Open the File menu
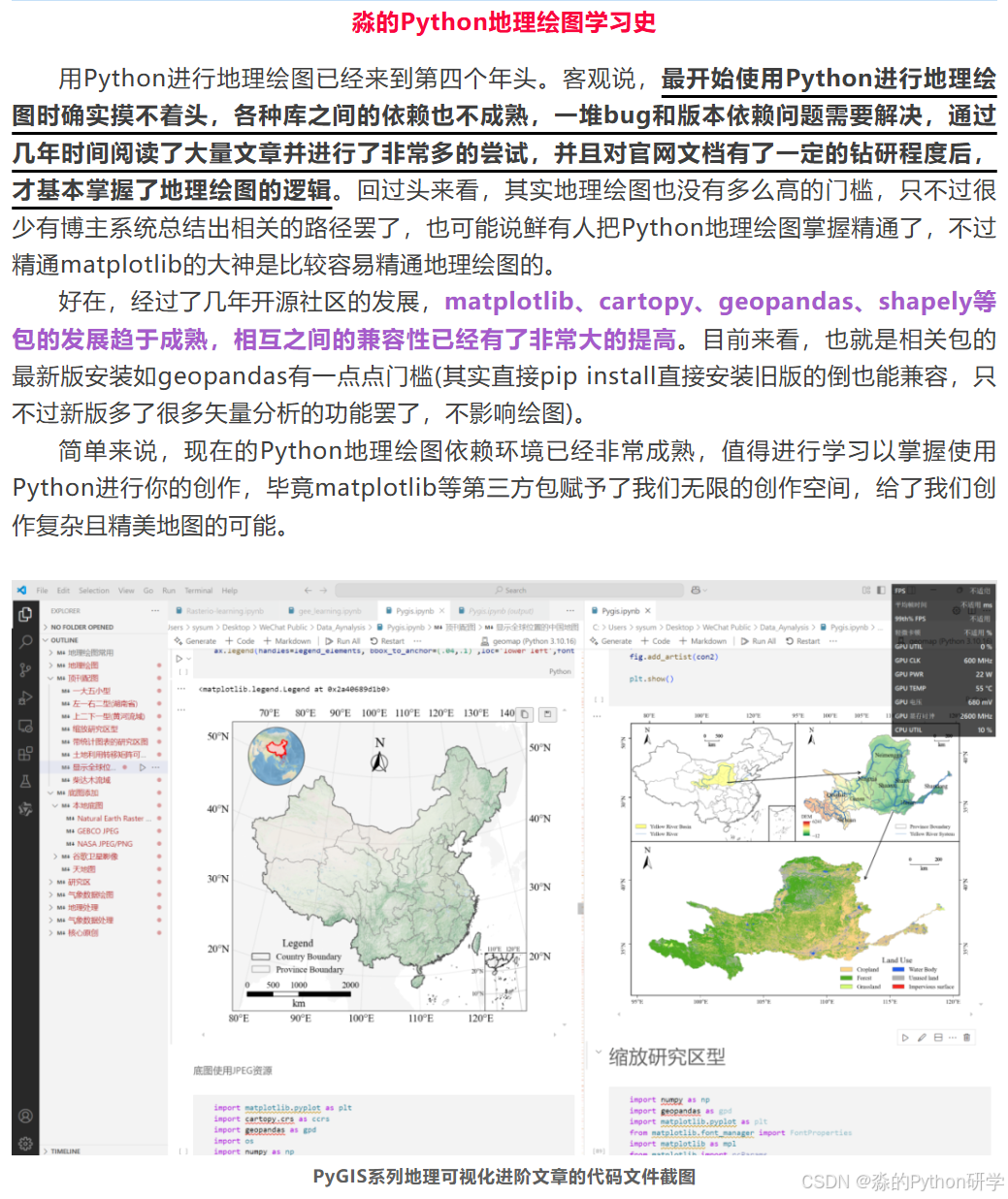 [x=42, y=590]
